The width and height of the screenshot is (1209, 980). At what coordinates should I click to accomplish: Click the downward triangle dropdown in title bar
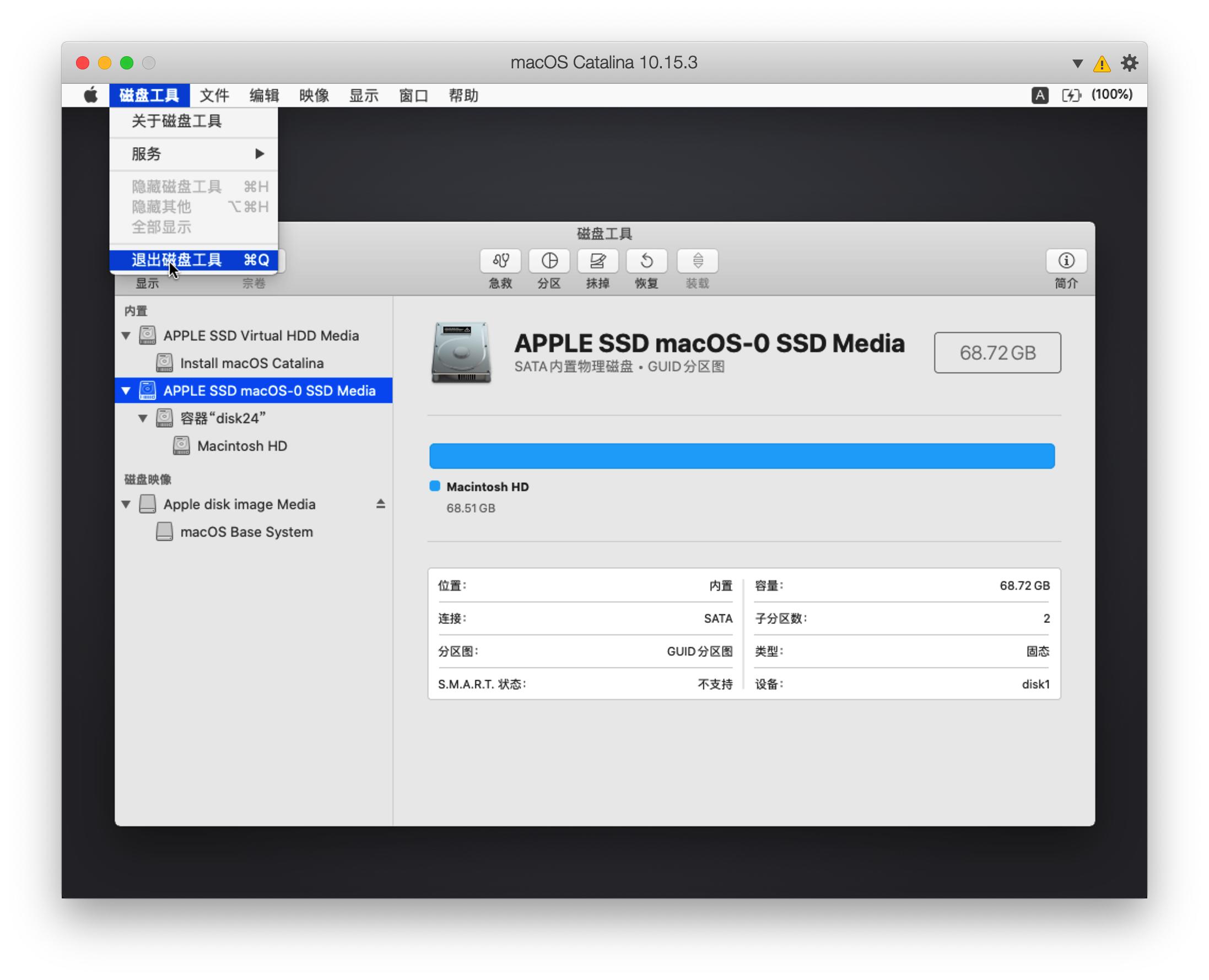pyautogui.click(x=1077, y=63)
